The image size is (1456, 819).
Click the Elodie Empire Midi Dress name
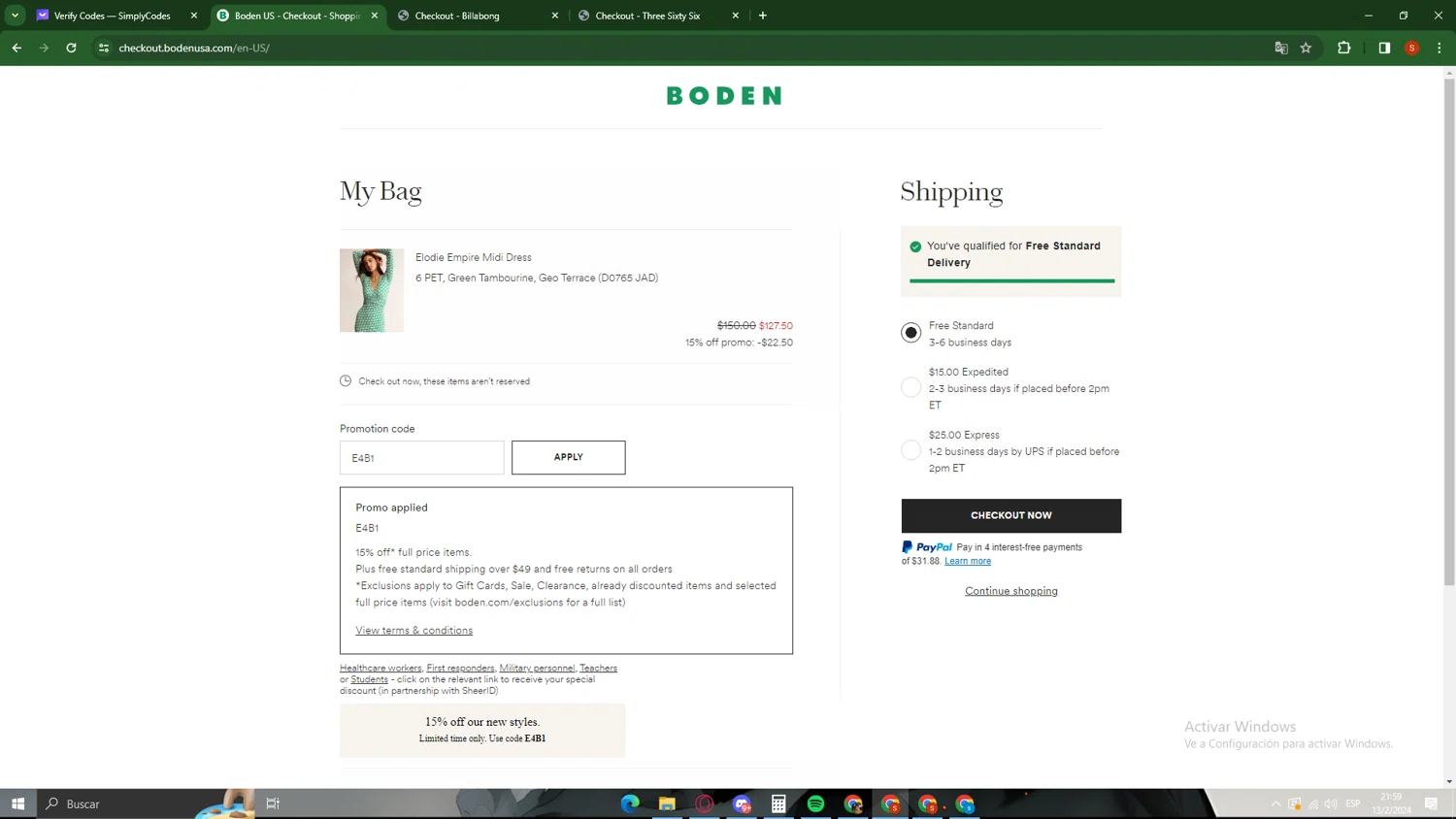pyautogui.click(x=474, y=257)
